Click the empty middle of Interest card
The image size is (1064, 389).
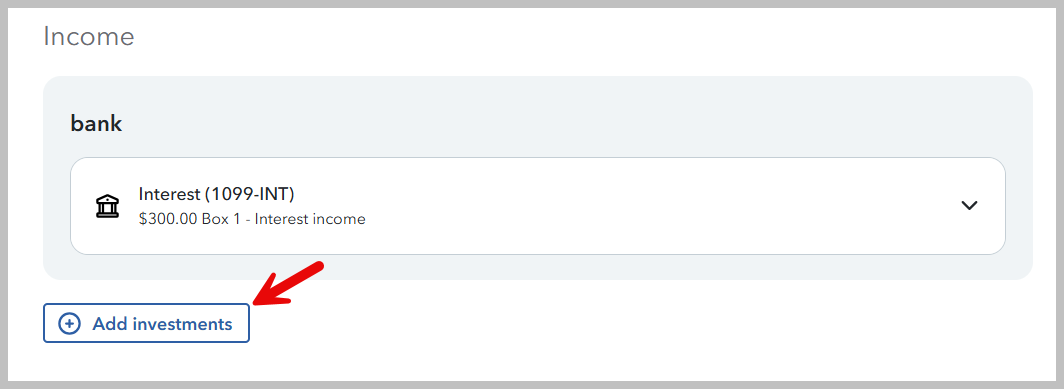(645, 206)
